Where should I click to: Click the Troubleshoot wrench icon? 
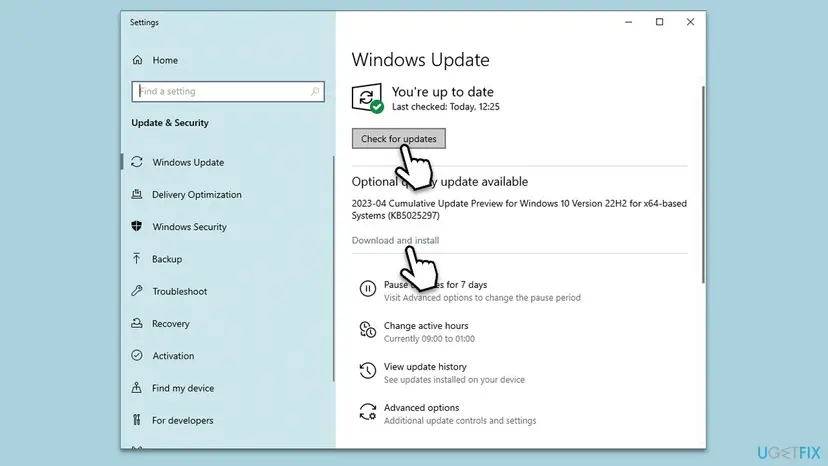137,291
